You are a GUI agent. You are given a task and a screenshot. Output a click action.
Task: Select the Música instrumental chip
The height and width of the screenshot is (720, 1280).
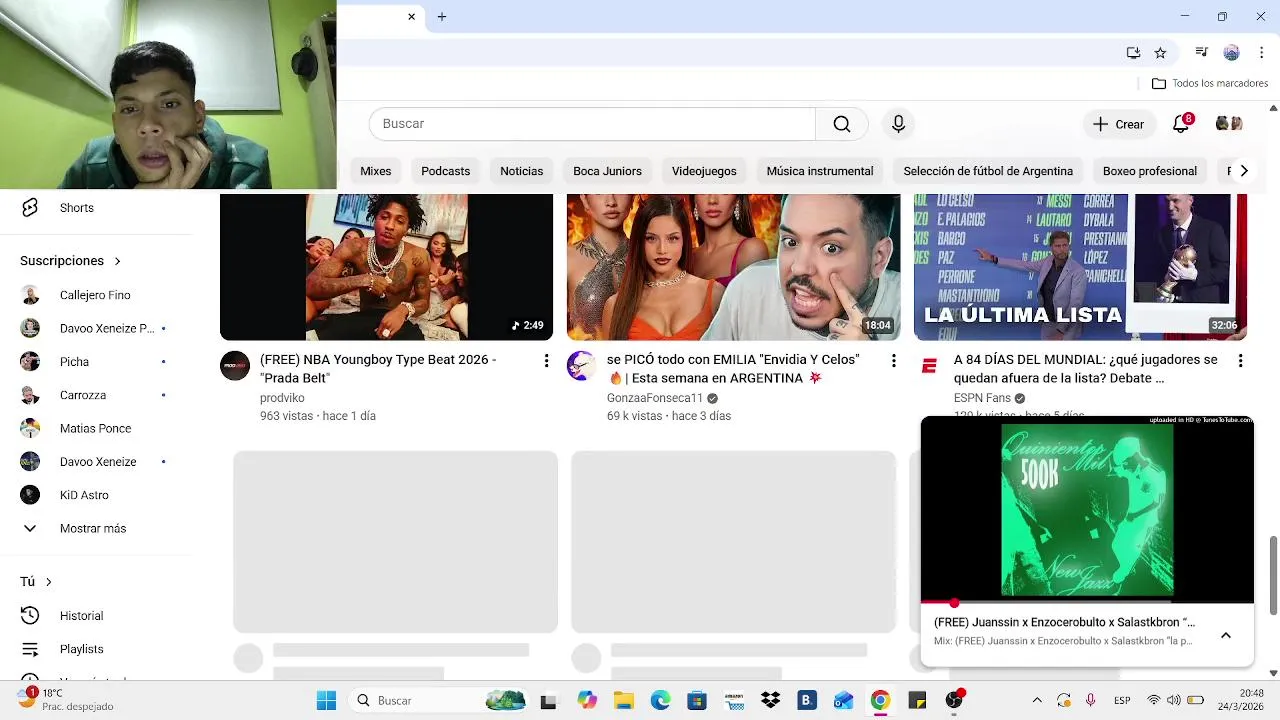coord(820,171)
